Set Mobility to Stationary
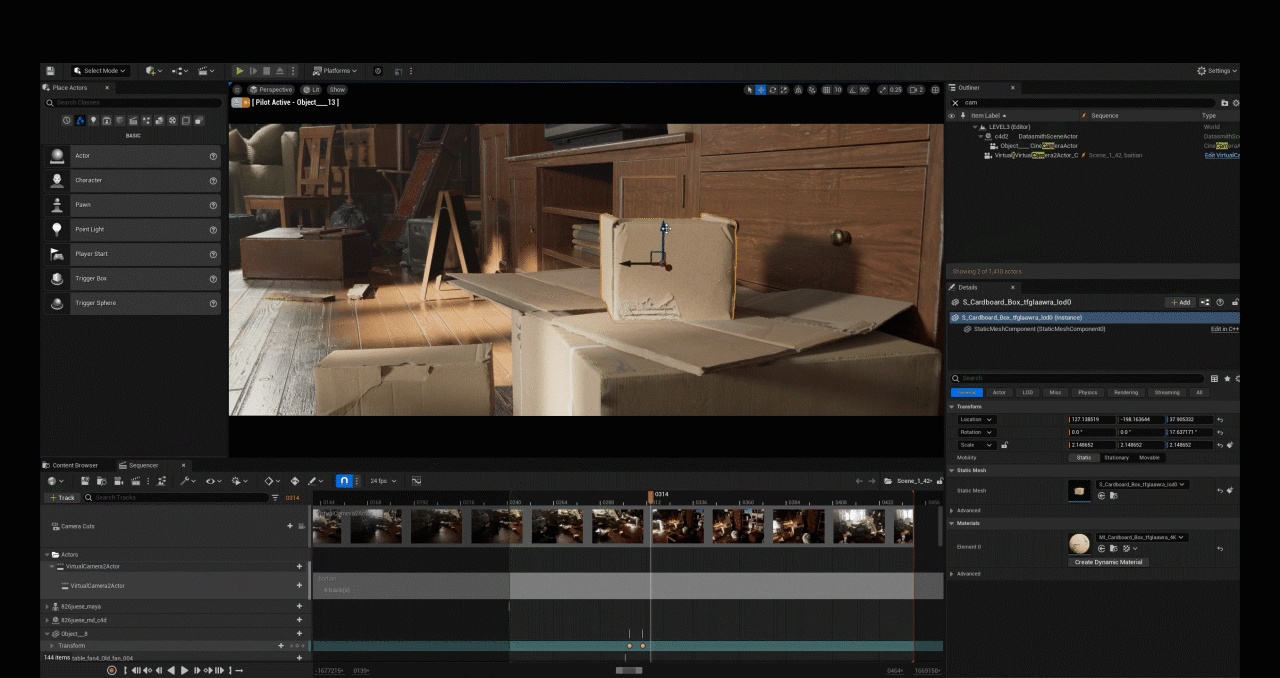 click(x=1116, y=457)
